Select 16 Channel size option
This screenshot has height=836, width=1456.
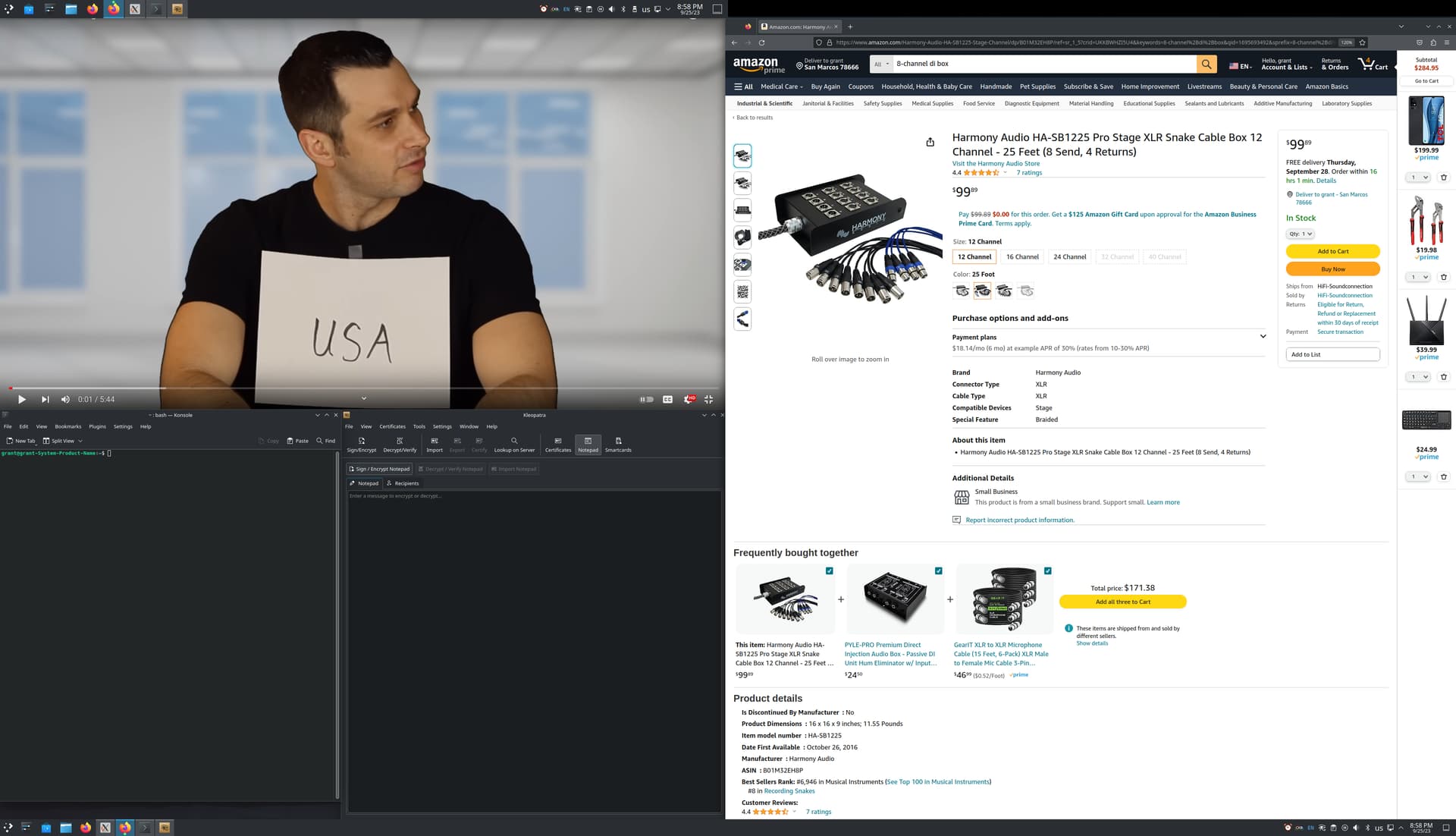point(1022,256)
